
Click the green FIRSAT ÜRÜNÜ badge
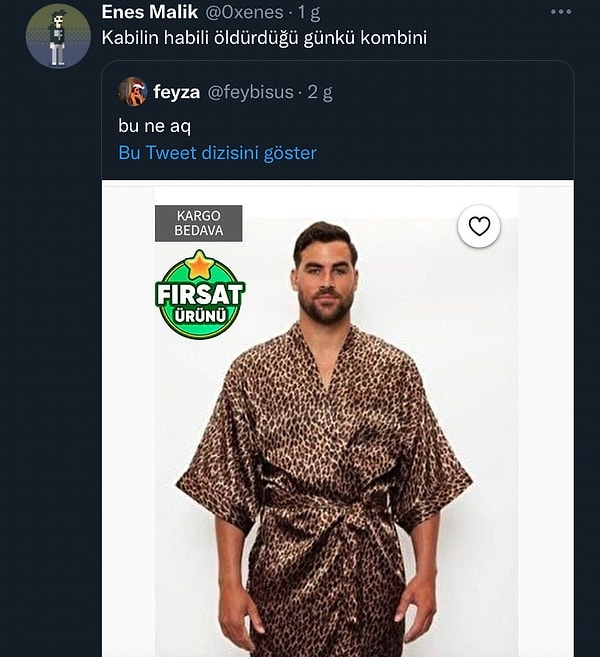click(200, 295)
